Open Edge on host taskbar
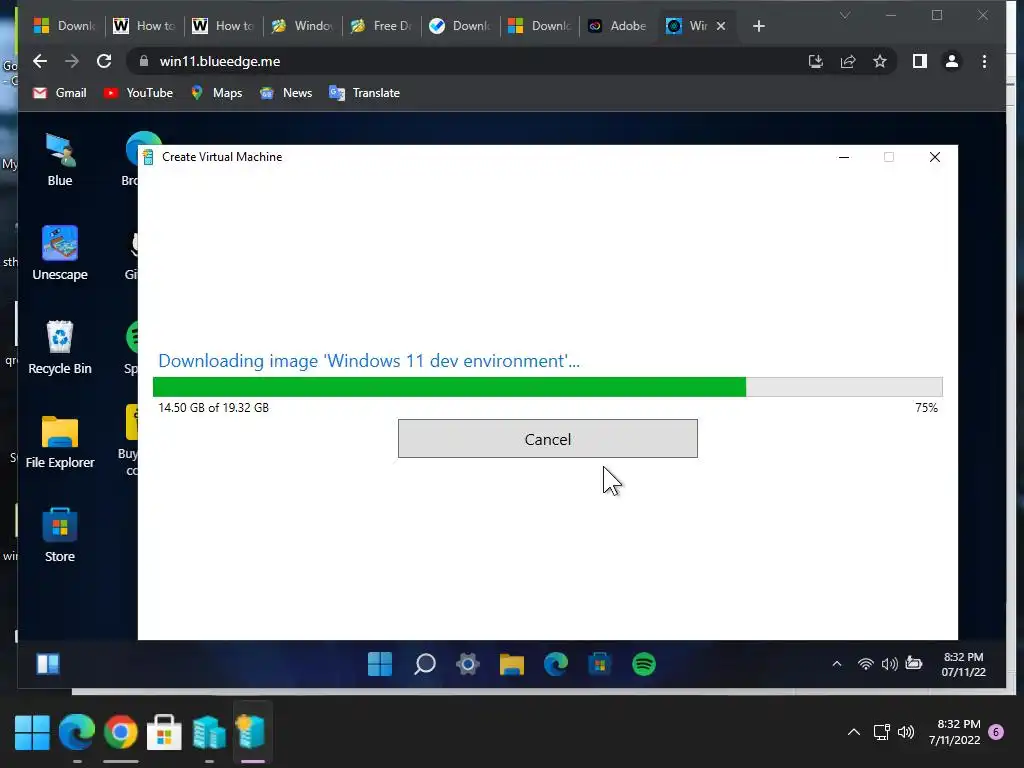 [x=76, y=733]
